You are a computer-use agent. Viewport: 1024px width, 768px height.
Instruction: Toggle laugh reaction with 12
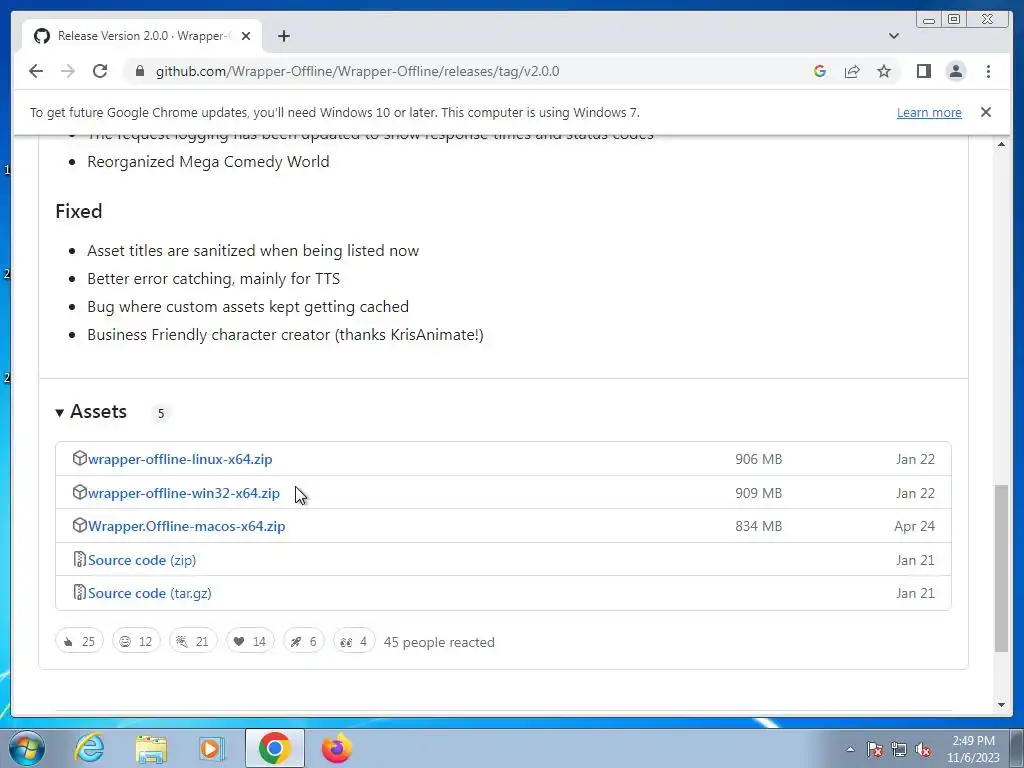136,642
